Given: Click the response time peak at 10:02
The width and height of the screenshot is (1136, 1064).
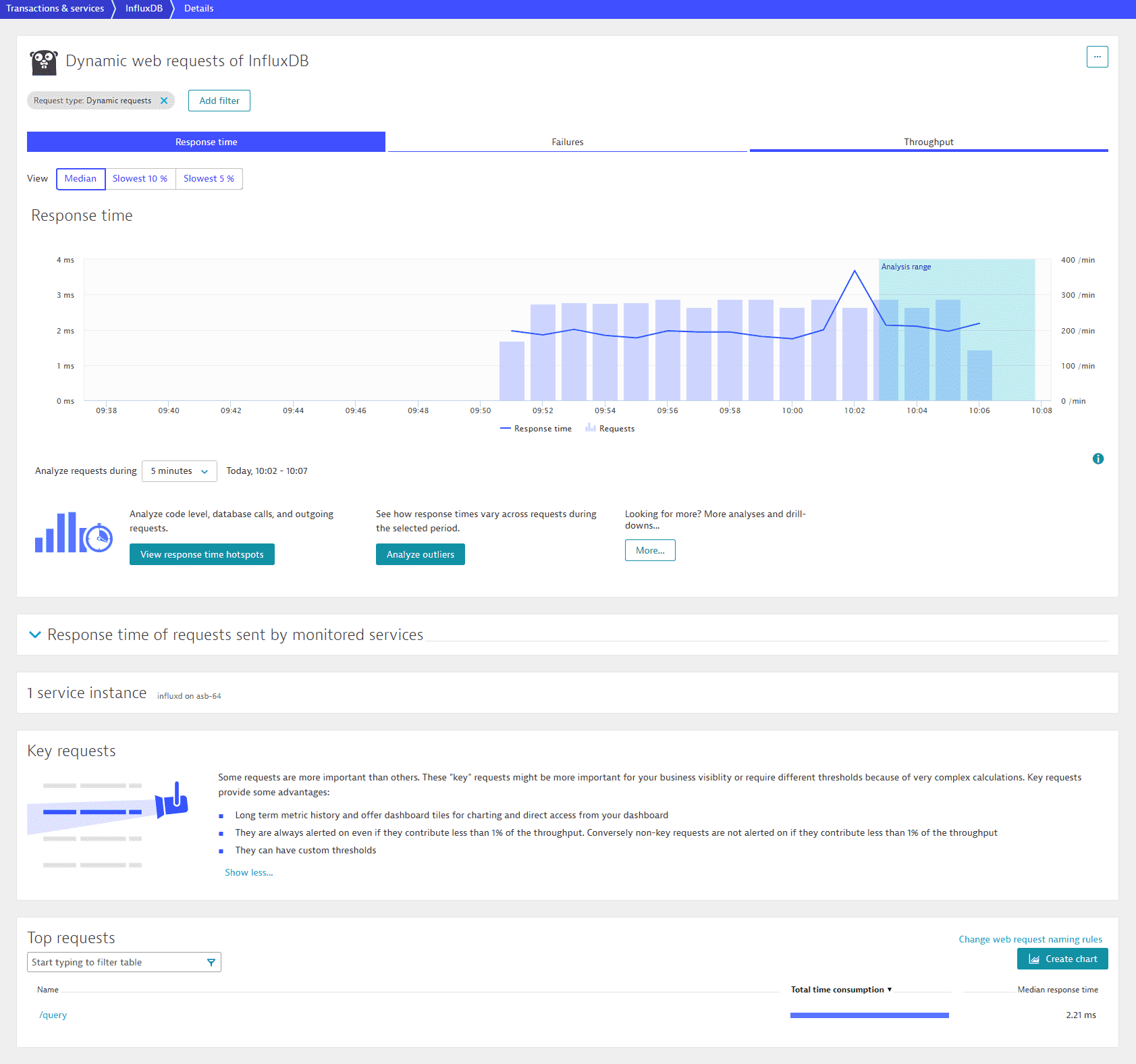Looking at the screenshot, I should click(x=855, y=271).
